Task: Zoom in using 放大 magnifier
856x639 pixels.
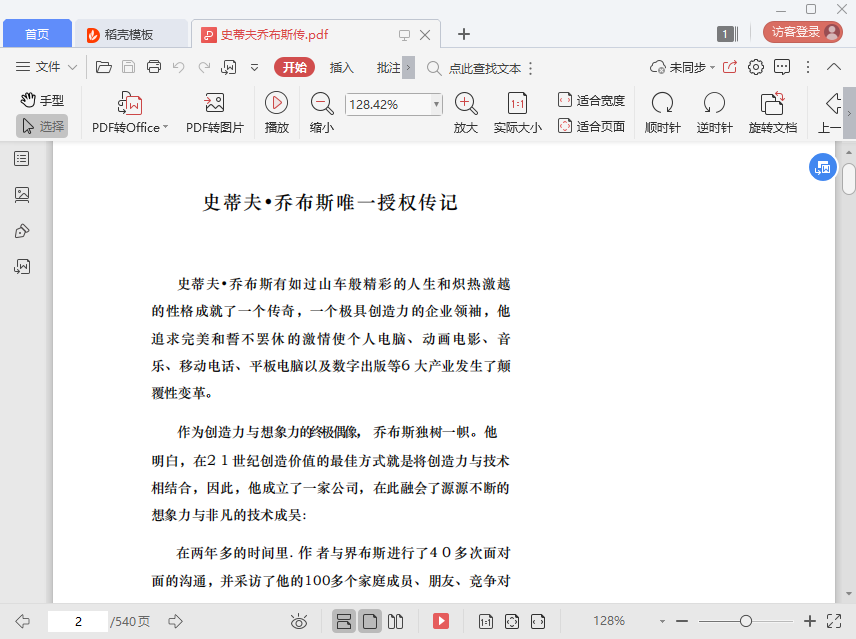Action: coord(466,113)
